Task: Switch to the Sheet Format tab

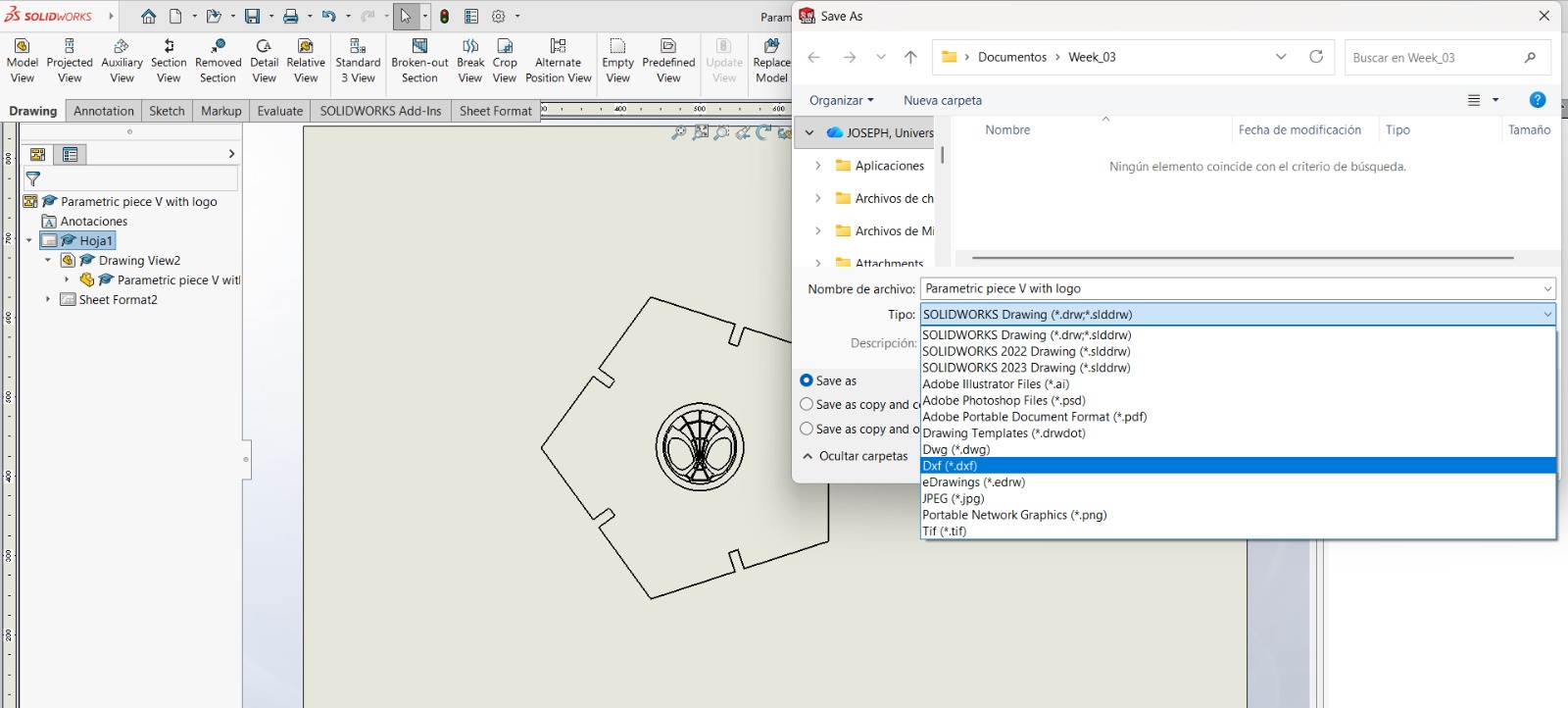Action: coord(496,111)
